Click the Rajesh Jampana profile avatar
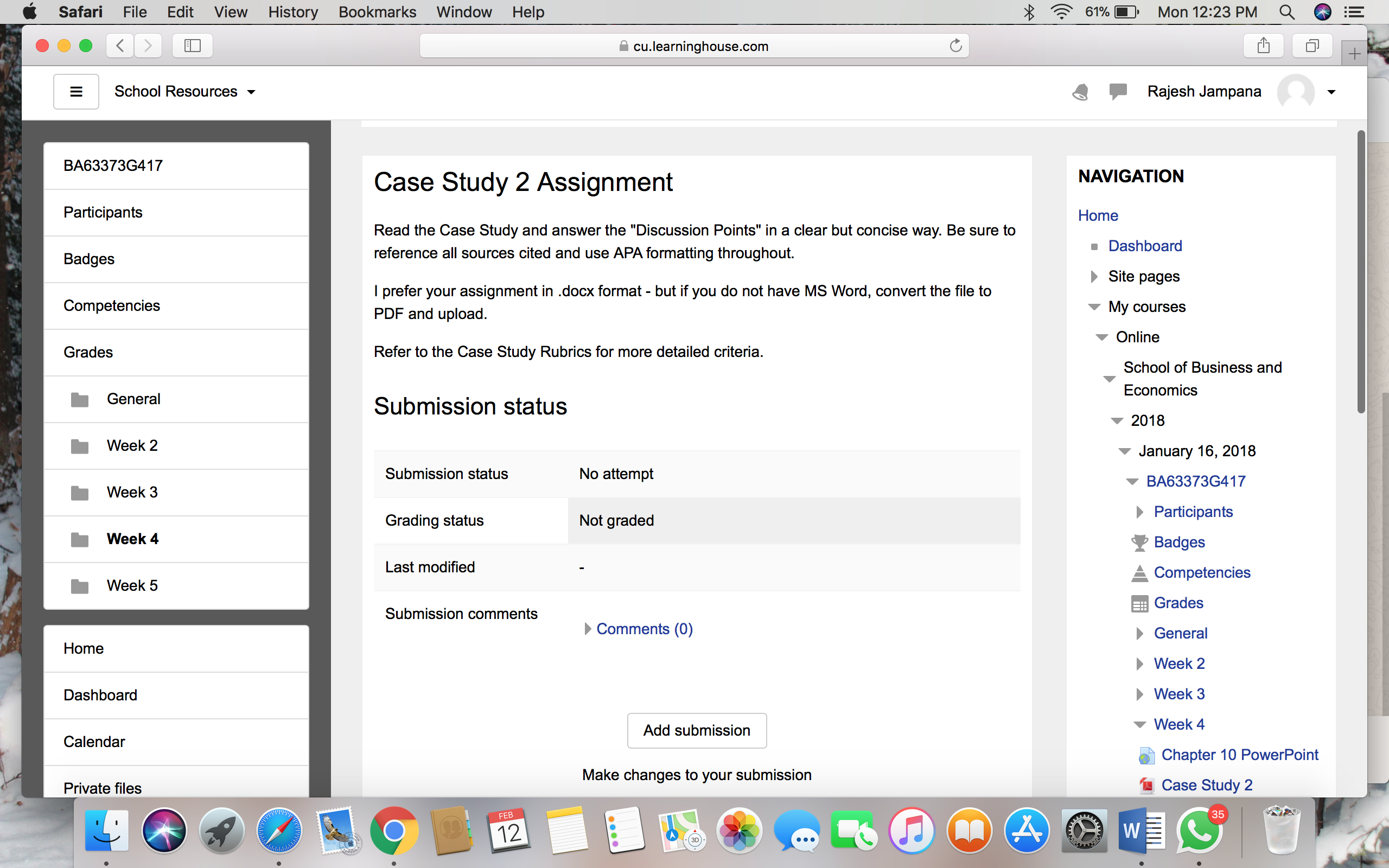The width and height of the screenshot is (1389, 868). click(x=1296, y=91)
